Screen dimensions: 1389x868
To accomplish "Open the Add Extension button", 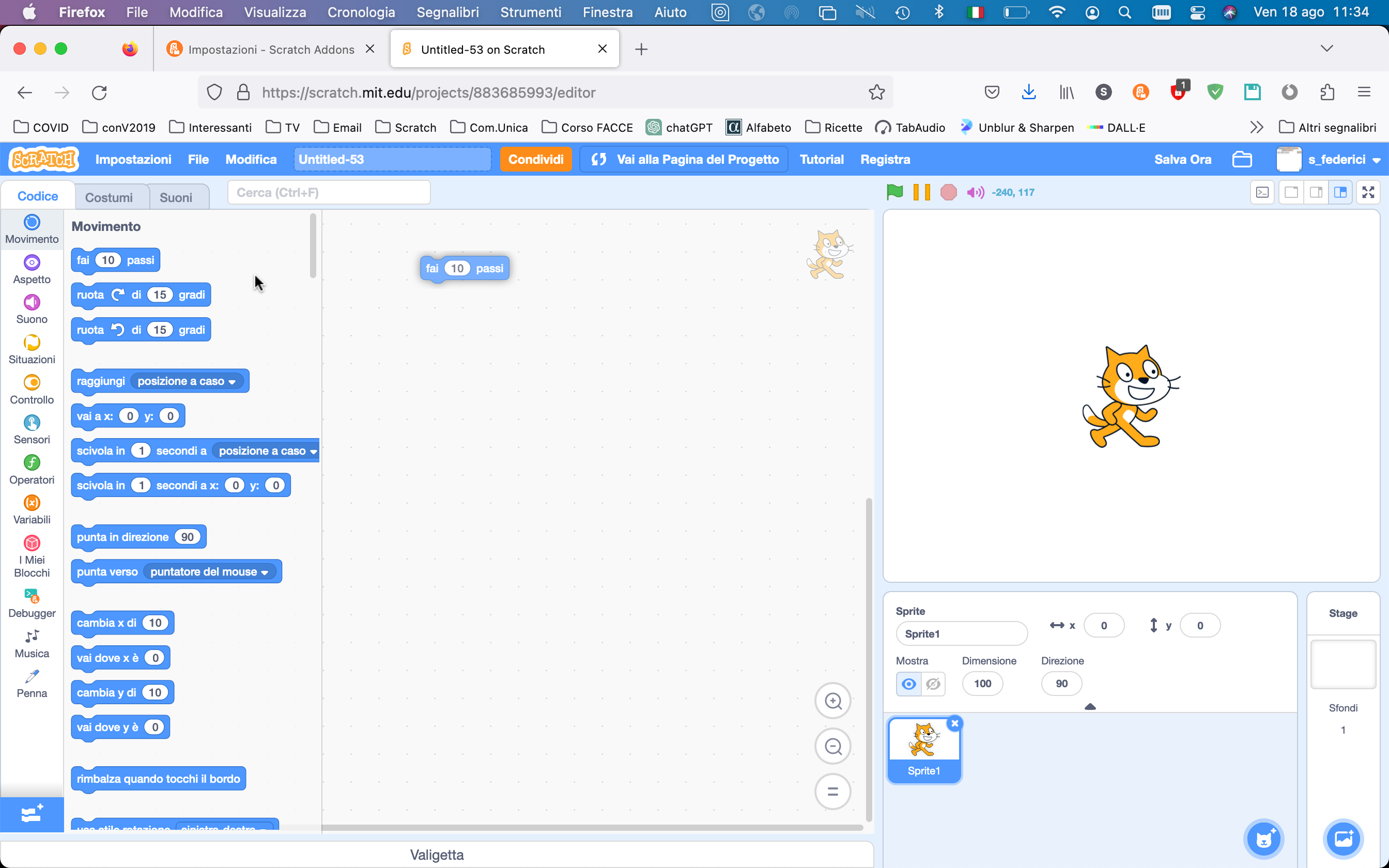I will (x=32, y=814).
